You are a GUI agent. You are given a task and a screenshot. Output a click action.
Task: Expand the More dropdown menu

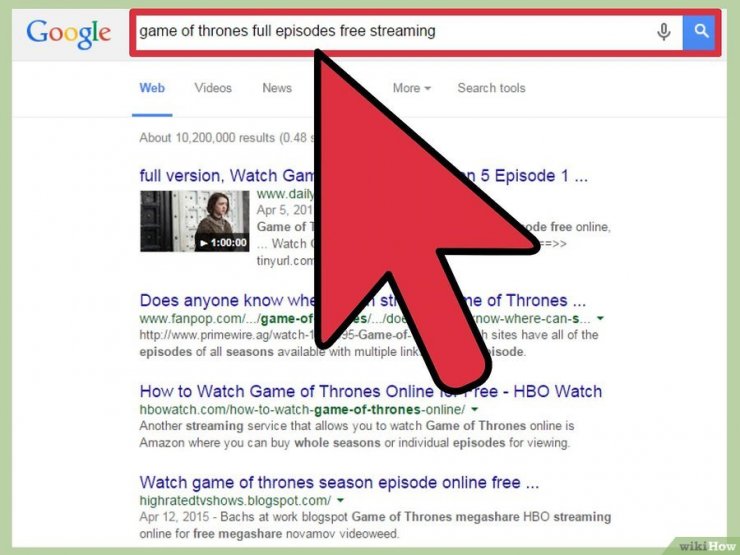pos(412,88)
